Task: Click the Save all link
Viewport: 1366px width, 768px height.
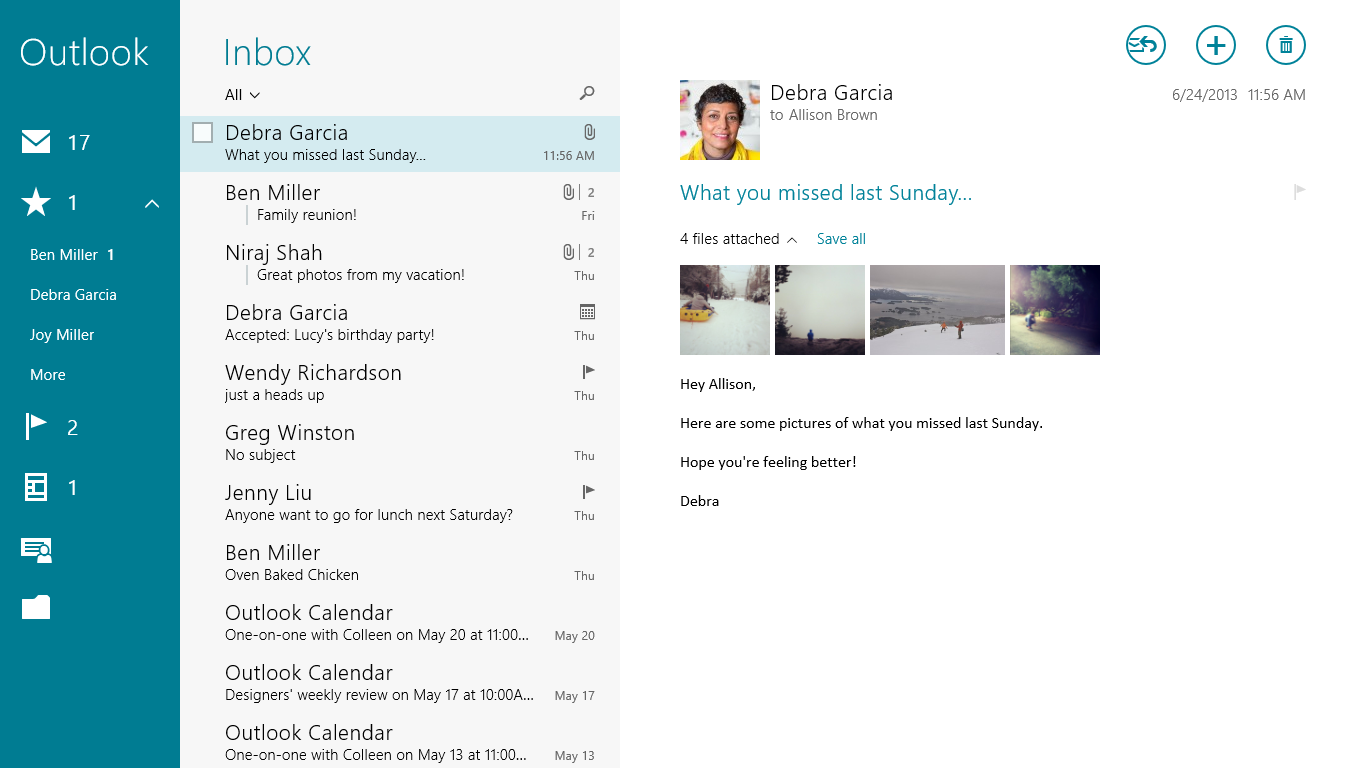Action: click(x=841, y=239)
